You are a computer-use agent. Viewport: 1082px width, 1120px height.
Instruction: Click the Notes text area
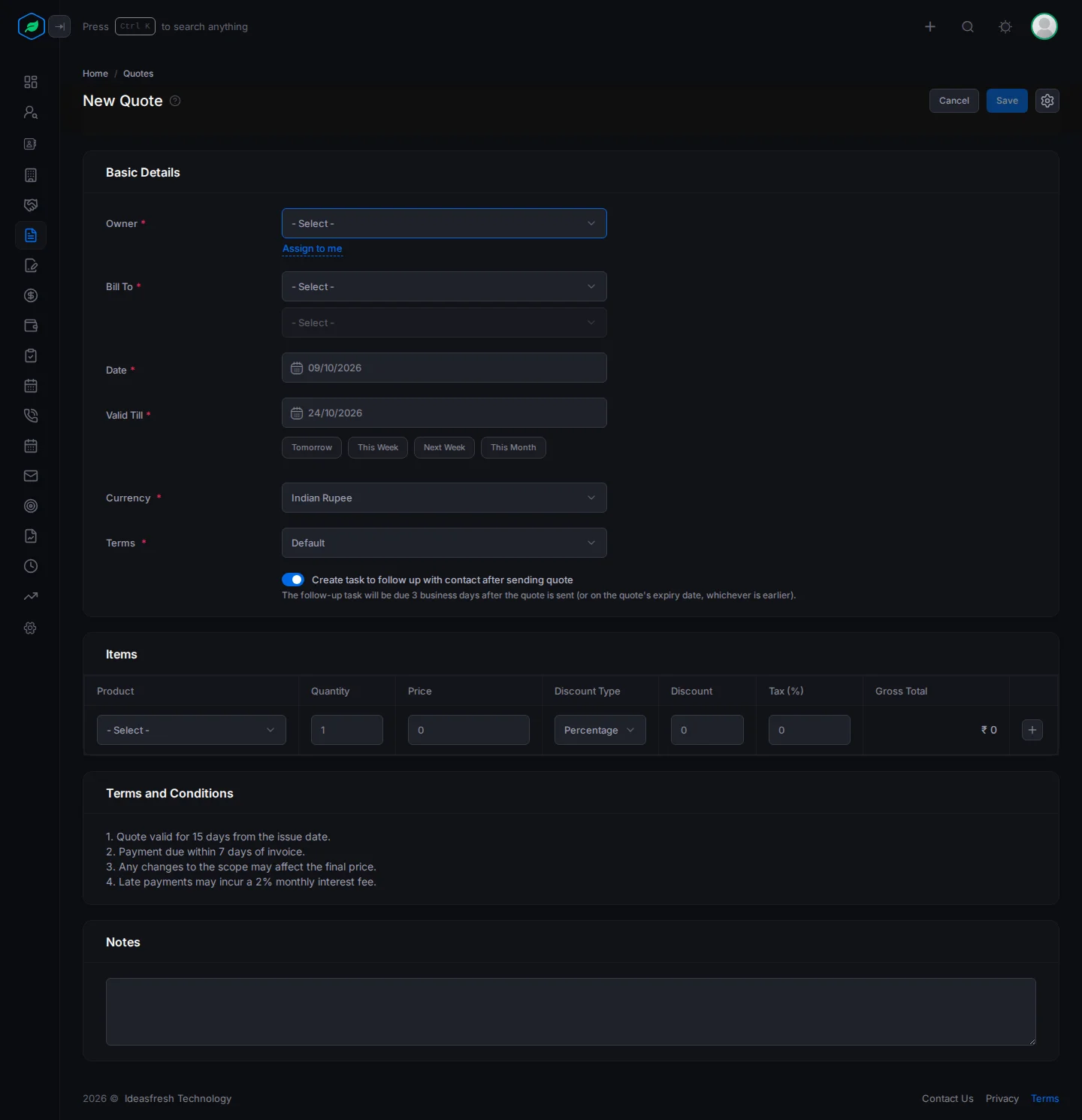pos(571,1012)
